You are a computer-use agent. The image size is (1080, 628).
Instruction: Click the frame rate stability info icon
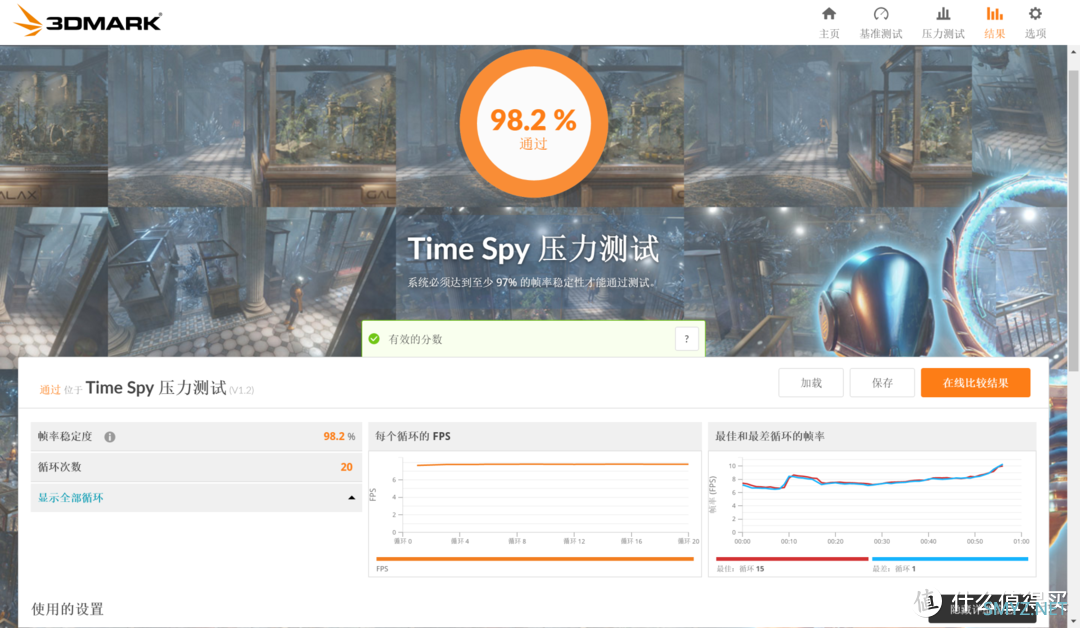coord(110,437)
